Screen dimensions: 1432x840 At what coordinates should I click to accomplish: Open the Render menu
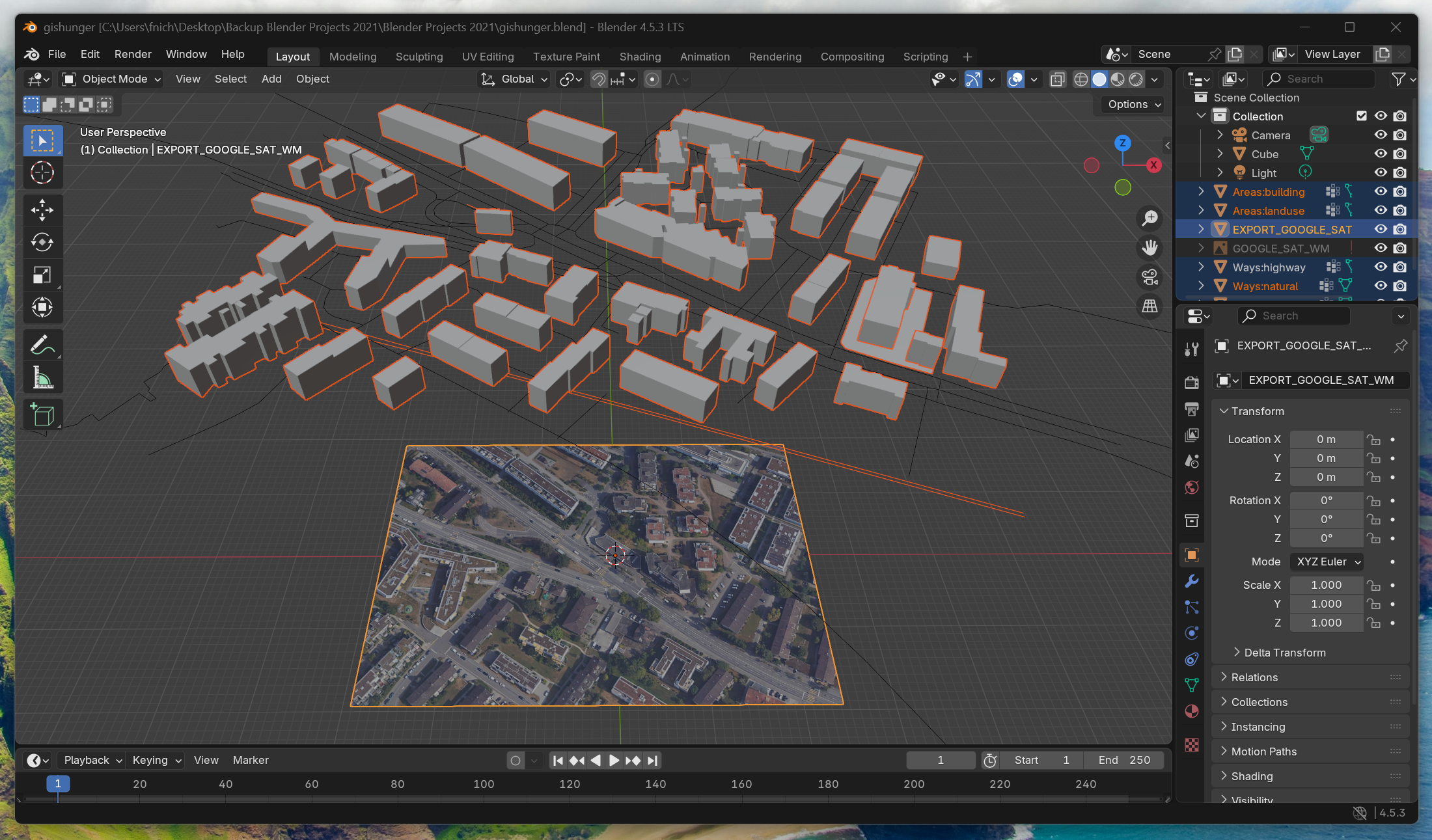[133, 54]
